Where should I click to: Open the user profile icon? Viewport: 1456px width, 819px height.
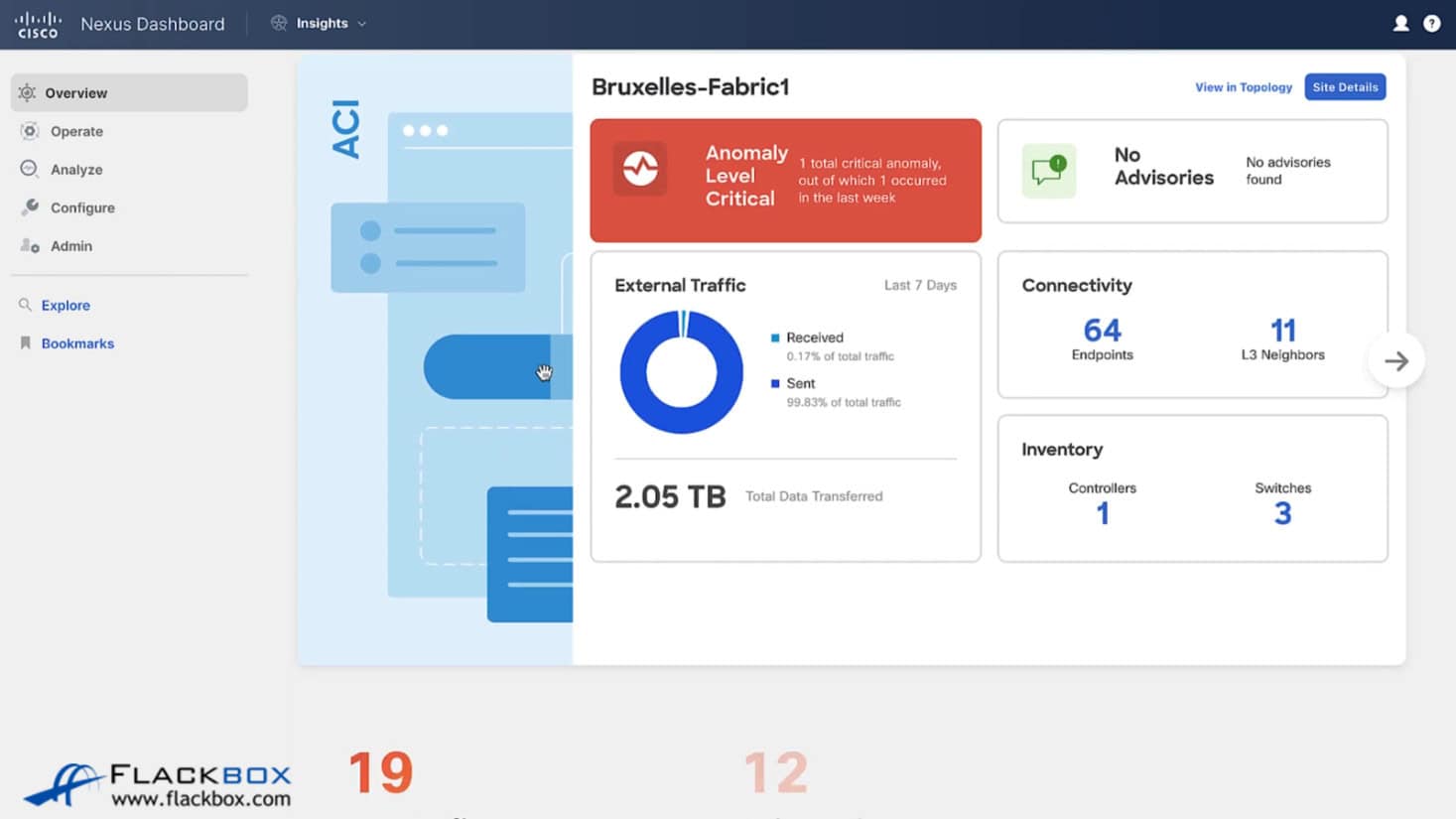[x=1400, y=23]
